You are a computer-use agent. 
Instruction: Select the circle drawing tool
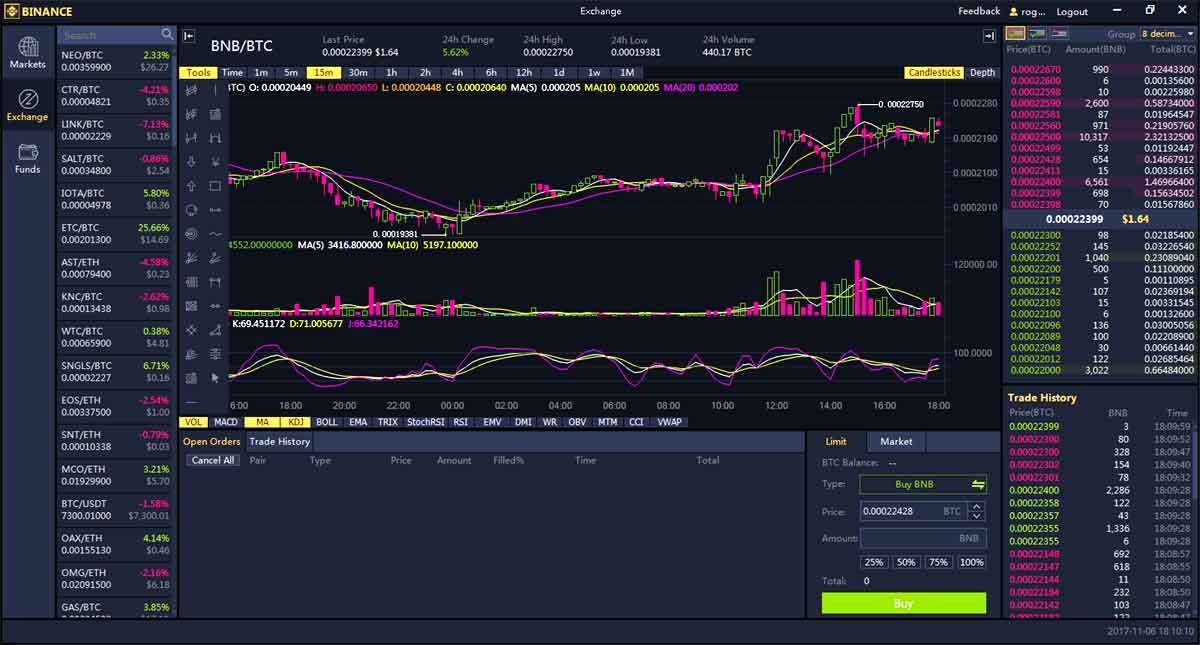coord(191,210)
